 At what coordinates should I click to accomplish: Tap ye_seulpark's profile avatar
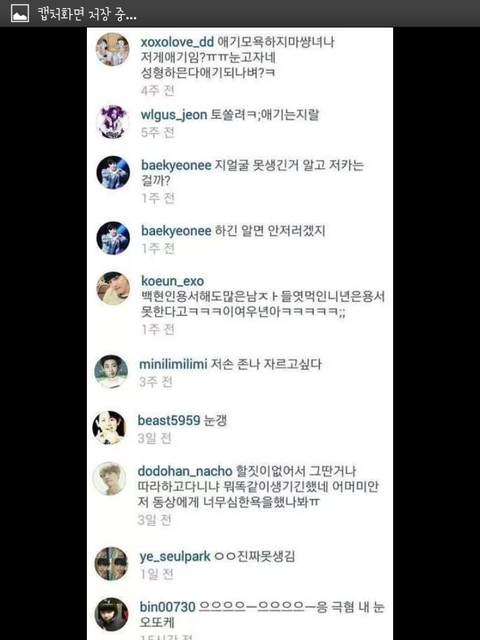coord(111,564)
